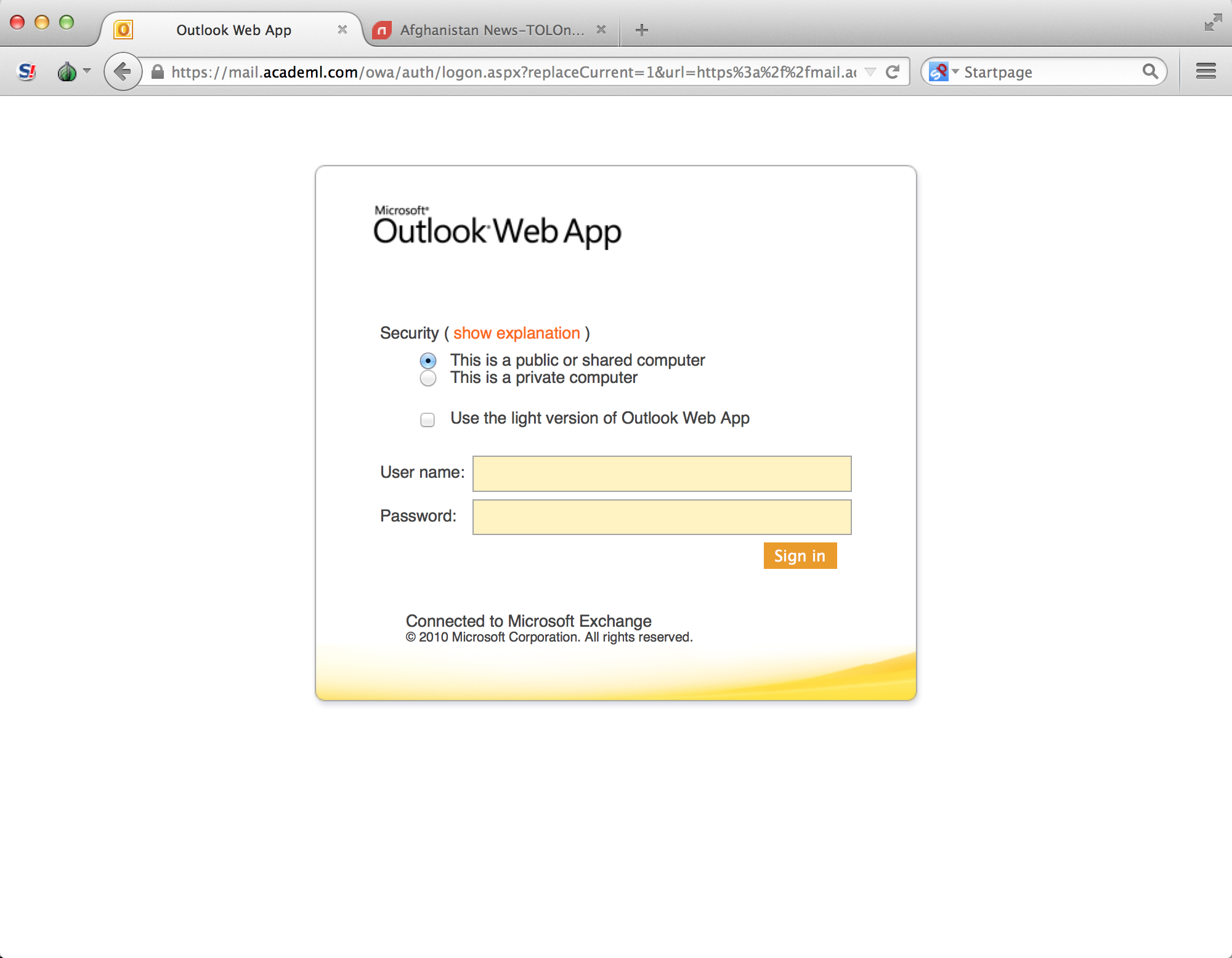Open the hamburger browser menu
The image size is (1232, 958).
pos(1206,71)
